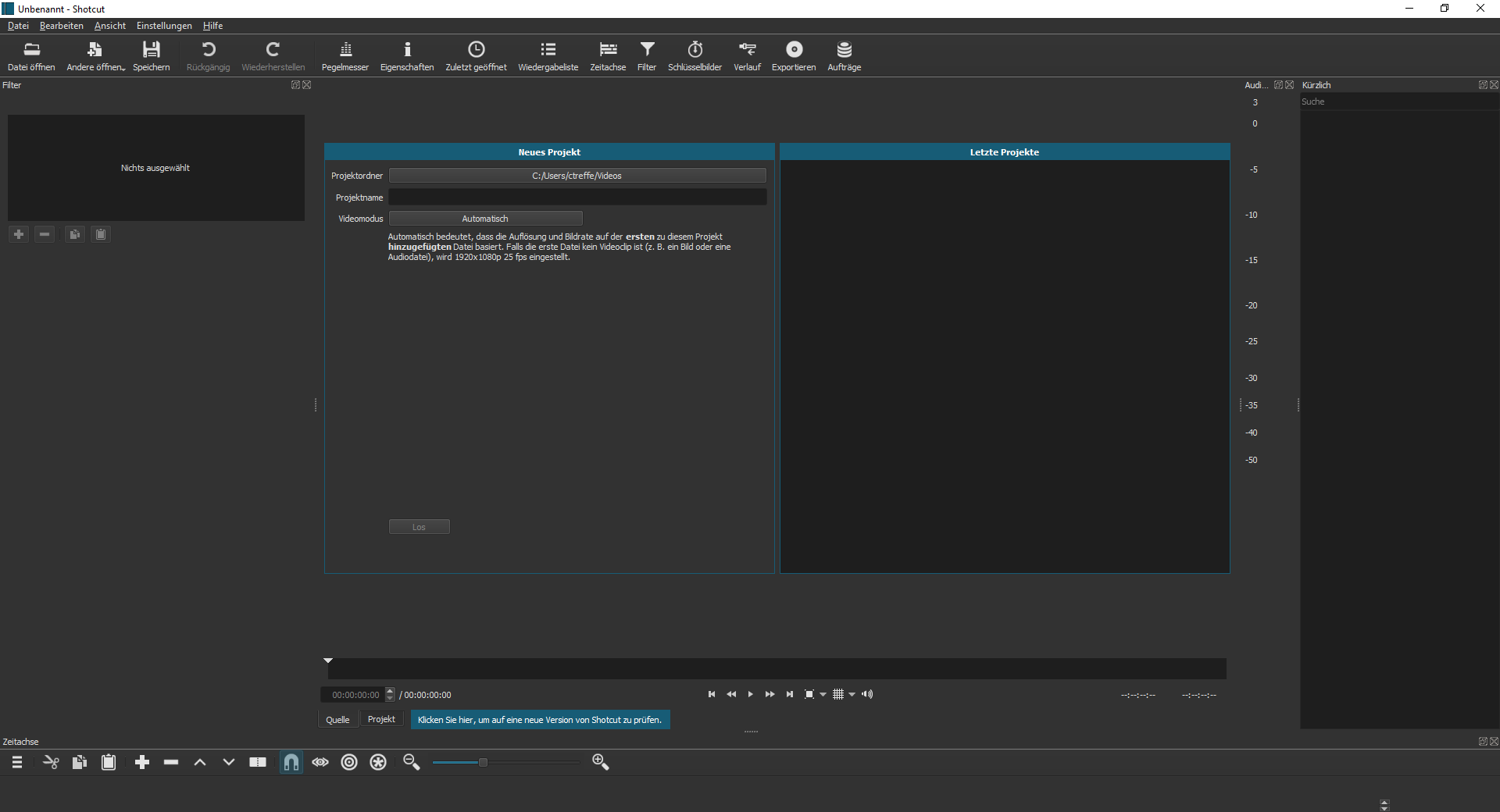Viewport: 1500px width, 812px height.
Task: Click the add filter plus button
Action: 19,234
